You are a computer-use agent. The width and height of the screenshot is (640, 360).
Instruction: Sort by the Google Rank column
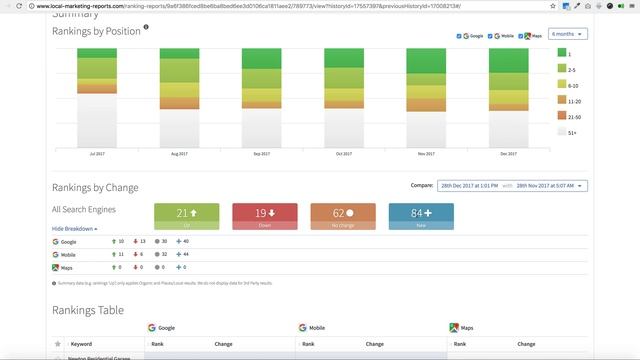point(157,344)
